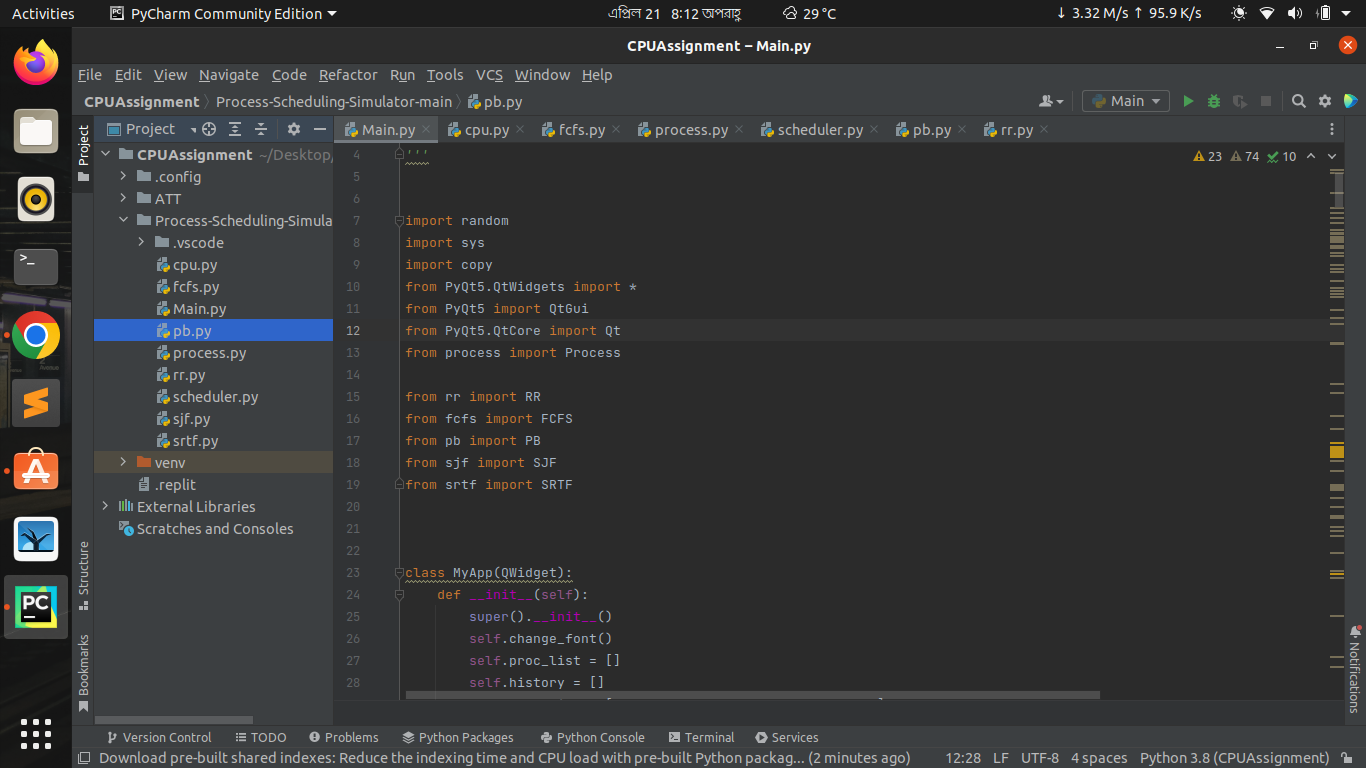Open the Main run configuration dropdown
The width and height of the screenshot is (1366, 768).
(x=1126, y=101)
